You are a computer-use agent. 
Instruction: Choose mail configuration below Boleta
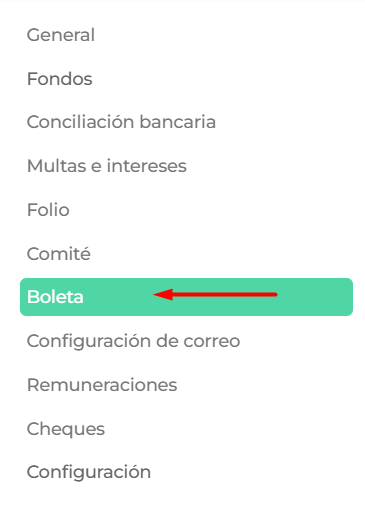click(x=133, y=341)
